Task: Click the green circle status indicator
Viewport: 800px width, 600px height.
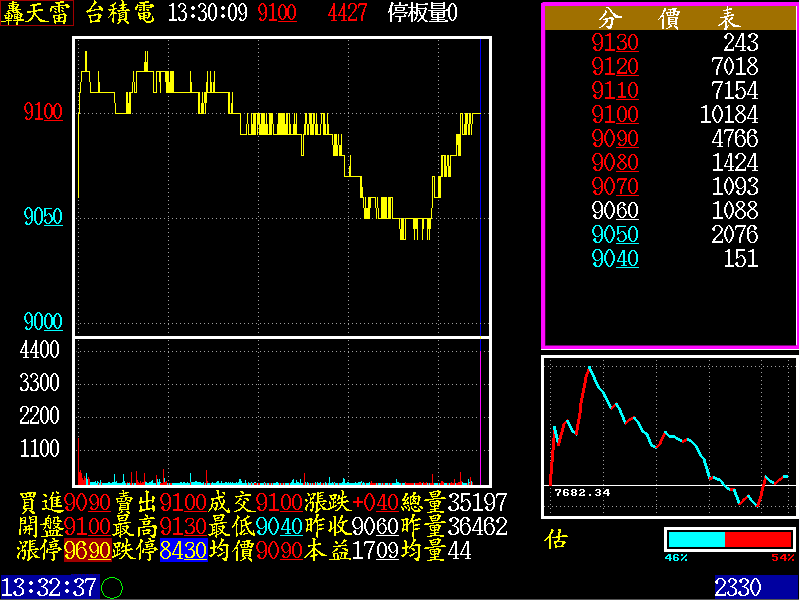Action: (x=113, y=588)
